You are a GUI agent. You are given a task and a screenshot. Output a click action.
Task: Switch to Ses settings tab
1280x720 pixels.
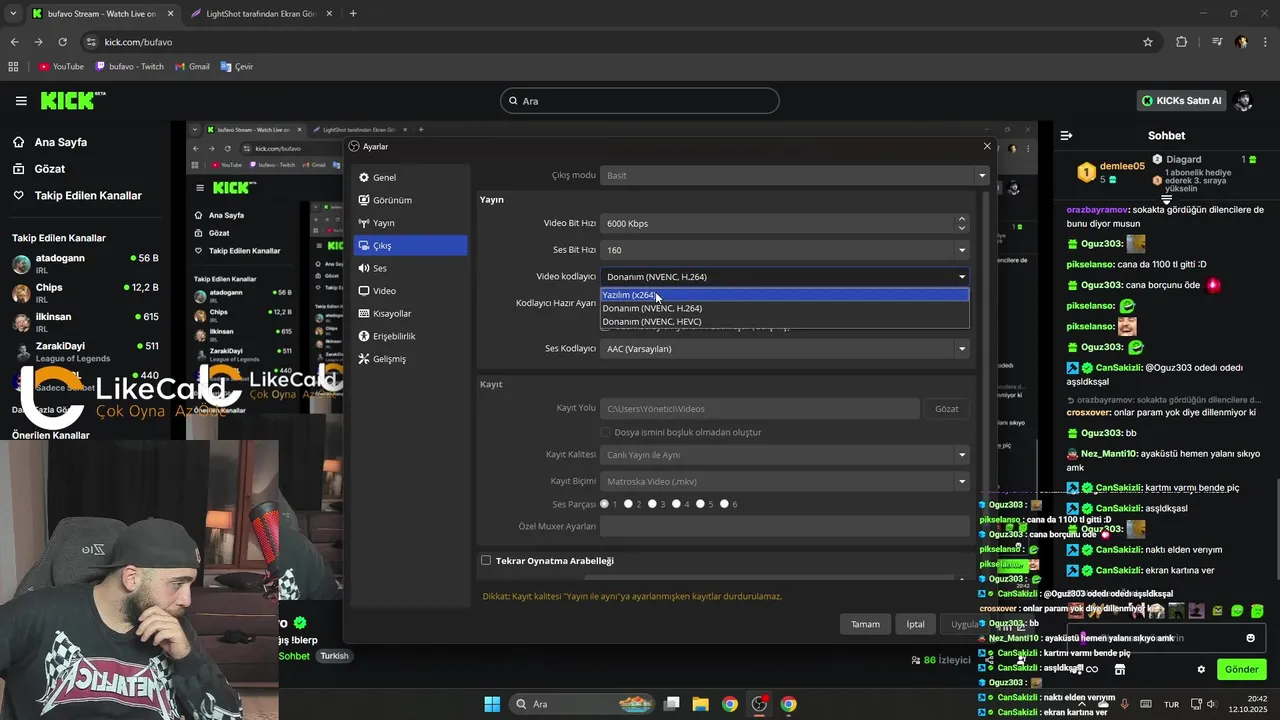pyautogui.click(x=410, y=268)
